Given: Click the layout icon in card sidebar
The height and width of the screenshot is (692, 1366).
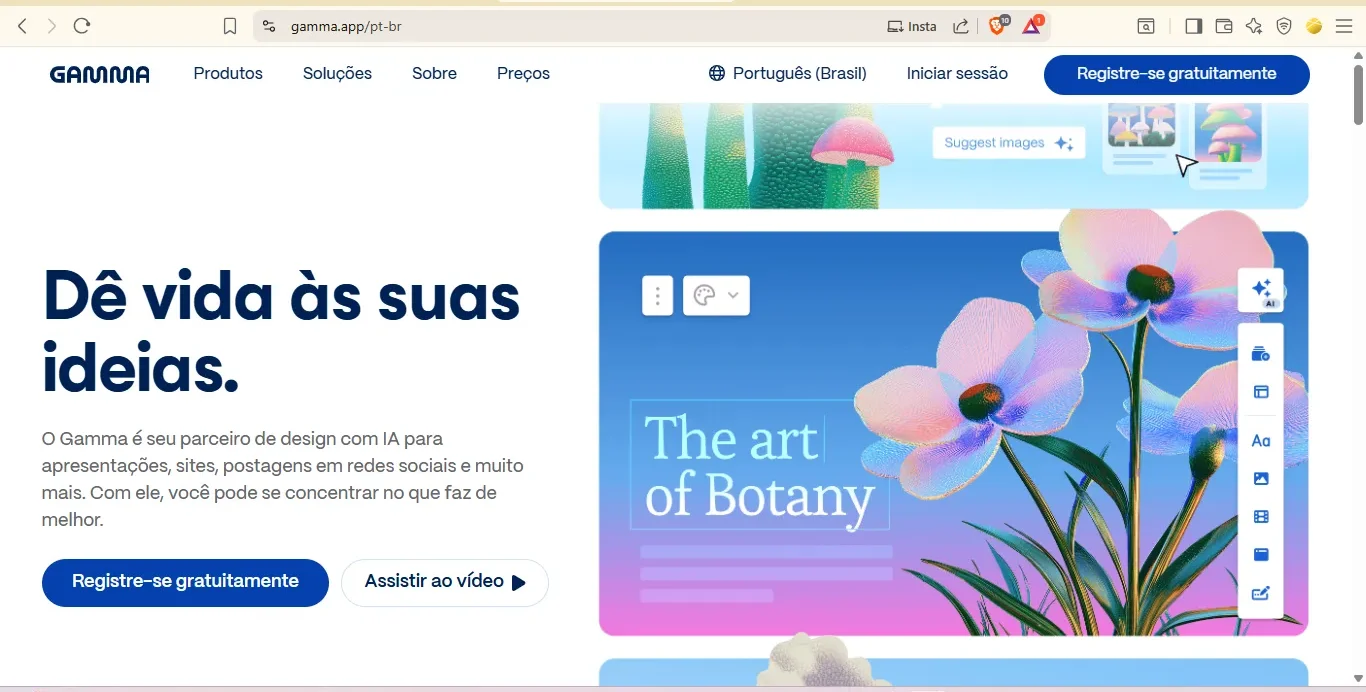Looking at the screenshot, I should [x=1261, y=392].
